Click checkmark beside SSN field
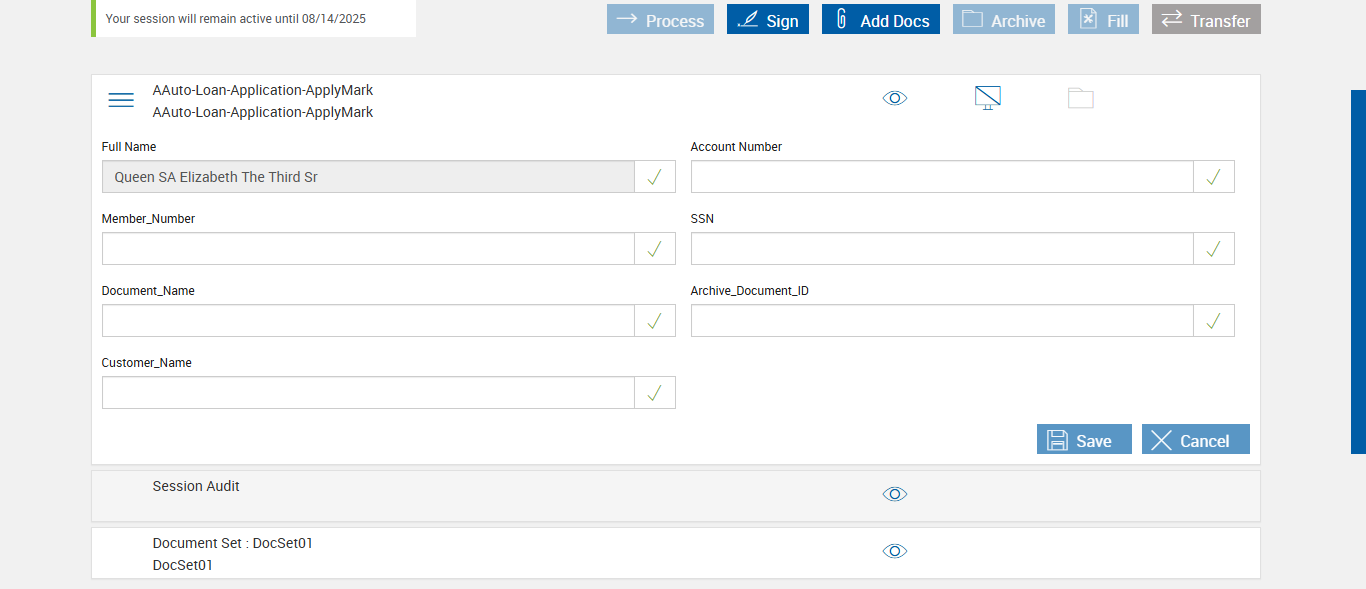The height and width of the screenshot is (589, 1366). tap(1213, 249)
